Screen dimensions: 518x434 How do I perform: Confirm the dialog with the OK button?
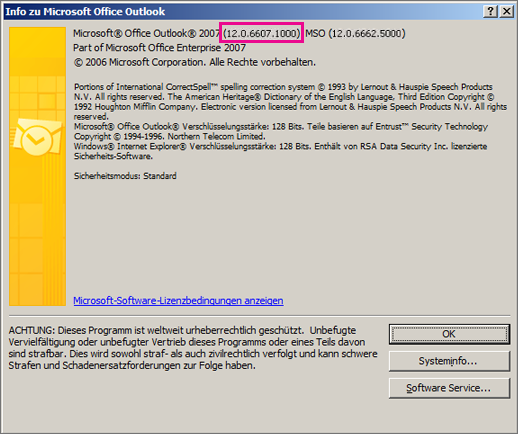click(x=449, y=334)
